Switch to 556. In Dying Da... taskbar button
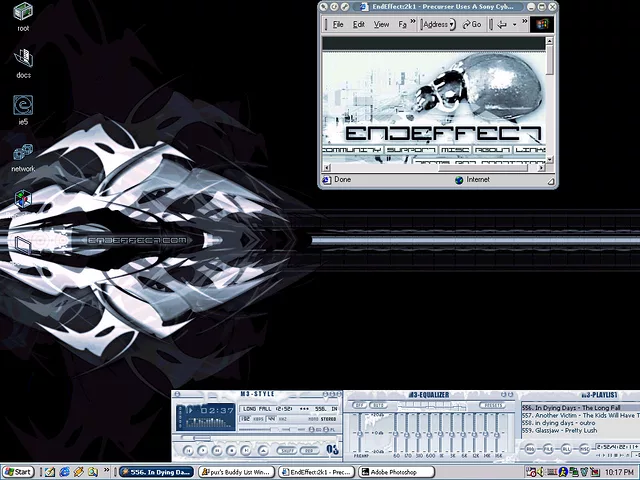640x480 pixels. click(156, 472)
